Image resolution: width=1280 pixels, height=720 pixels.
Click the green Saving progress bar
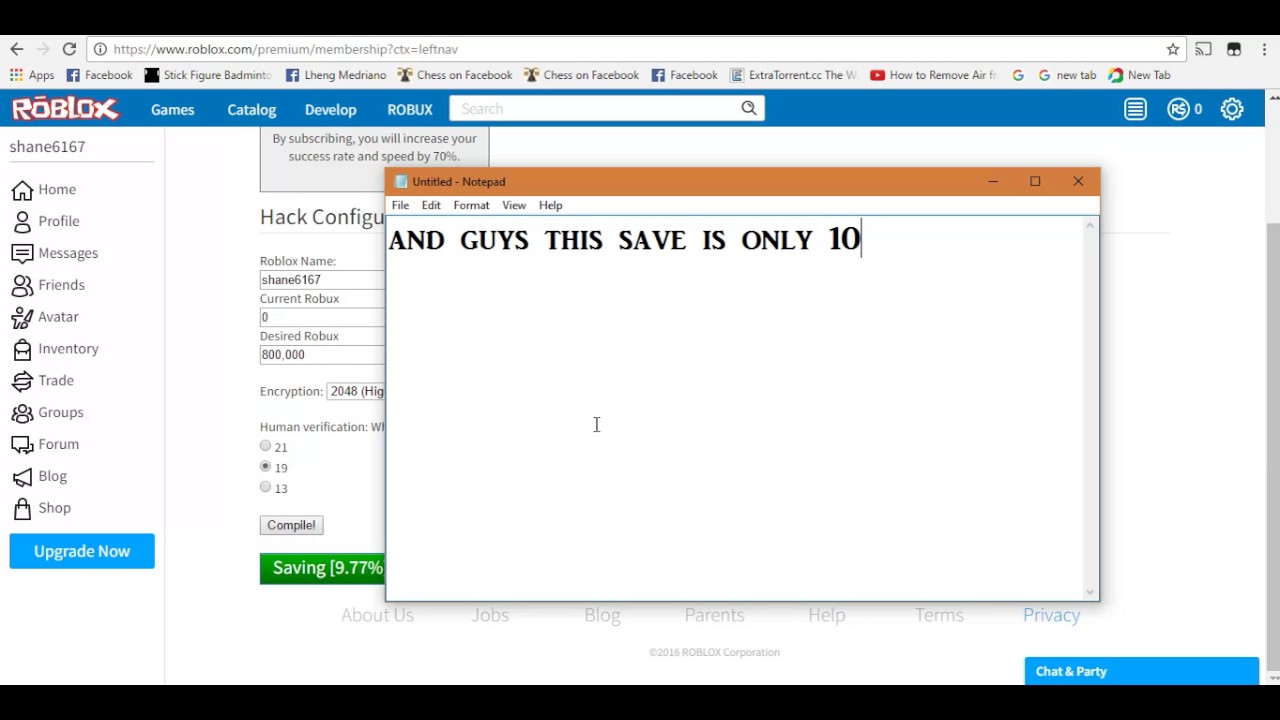(x=323, y=568)
